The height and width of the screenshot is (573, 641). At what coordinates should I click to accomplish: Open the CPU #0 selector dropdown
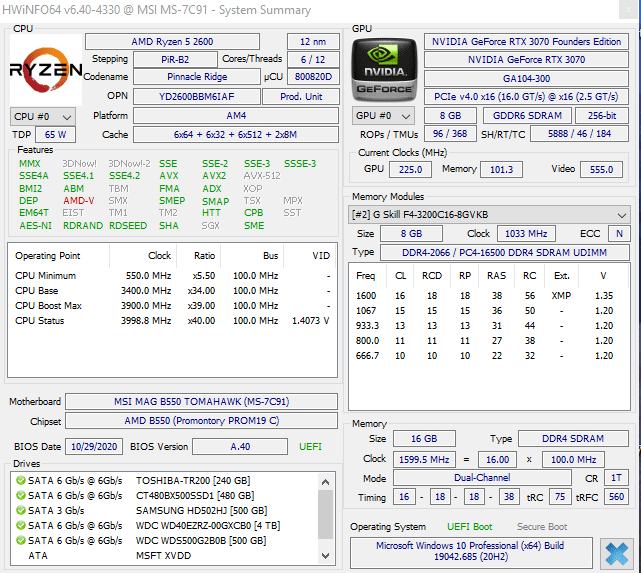(x=43, y=117)
